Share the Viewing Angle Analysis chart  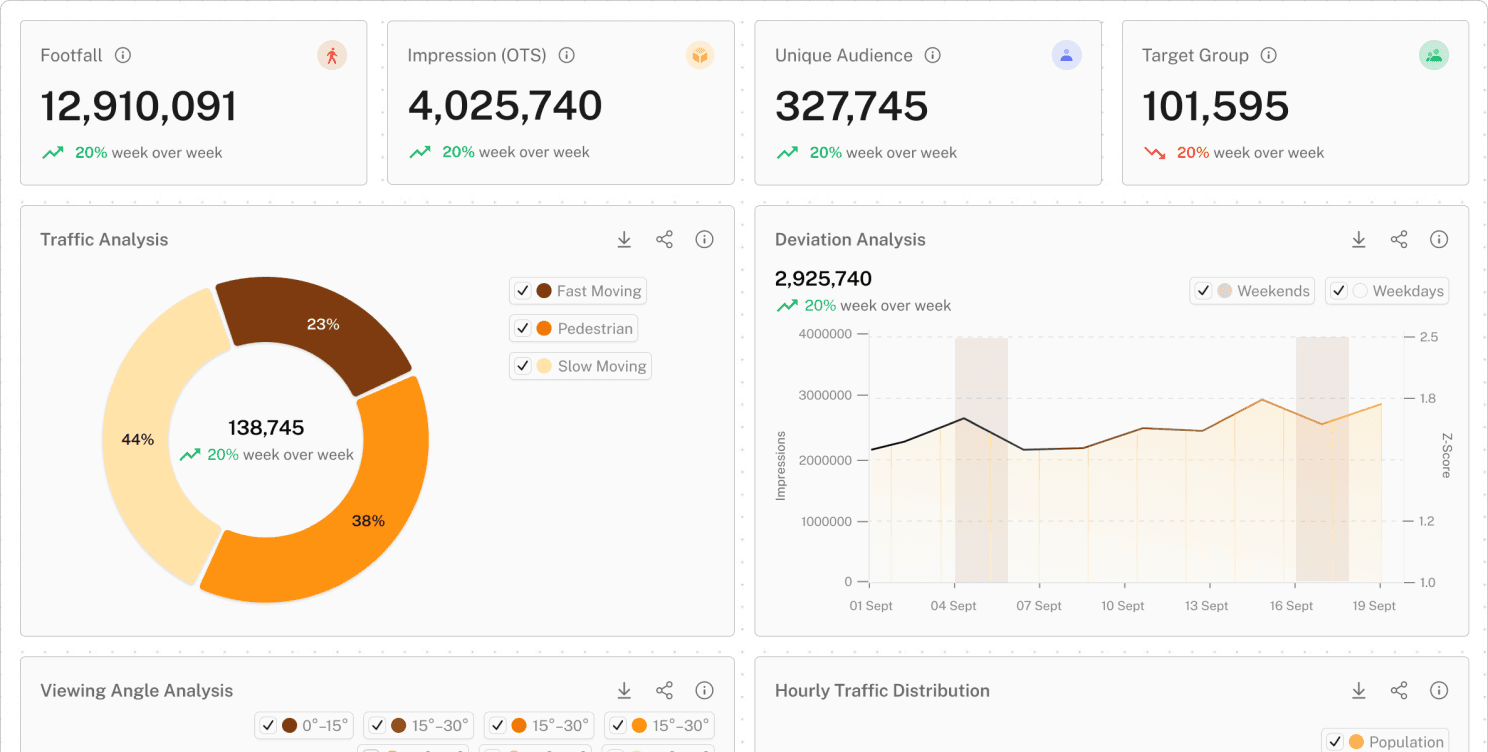click(x=664, y=691)
